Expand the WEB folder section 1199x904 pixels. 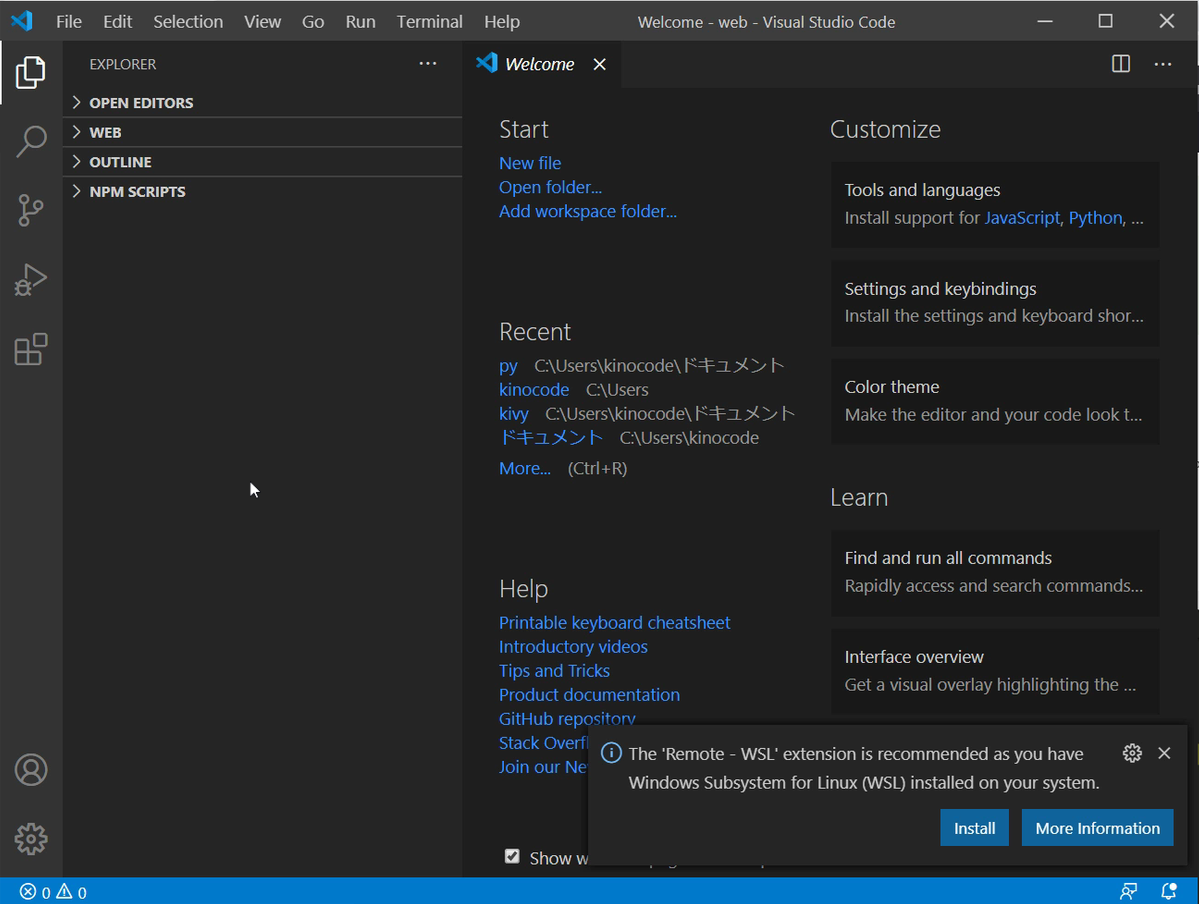click(263, 132)
